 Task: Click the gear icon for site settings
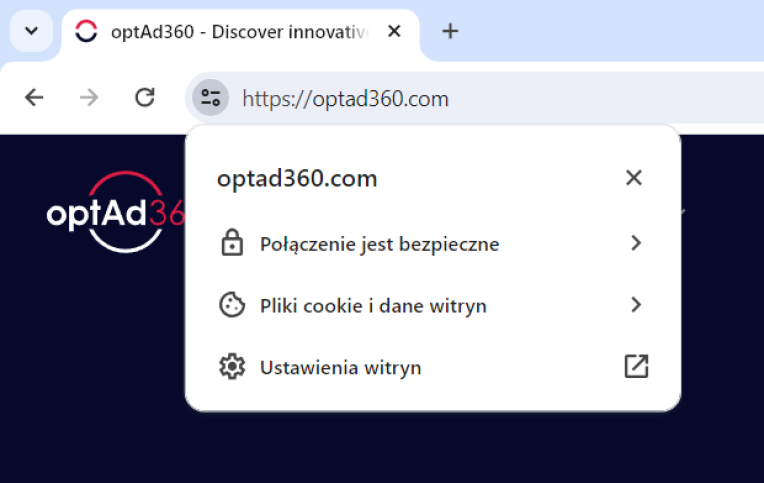232,367
